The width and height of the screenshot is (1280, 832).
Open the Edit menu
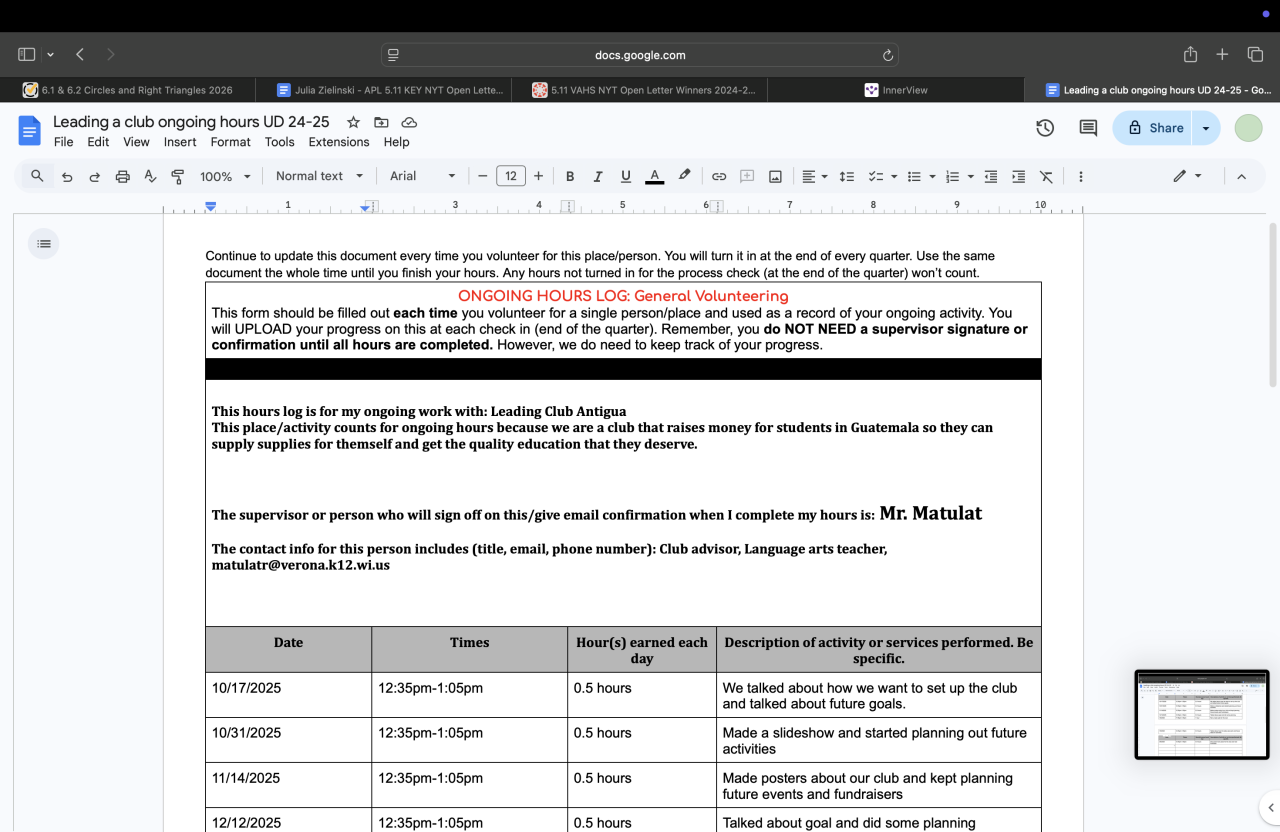98,142
